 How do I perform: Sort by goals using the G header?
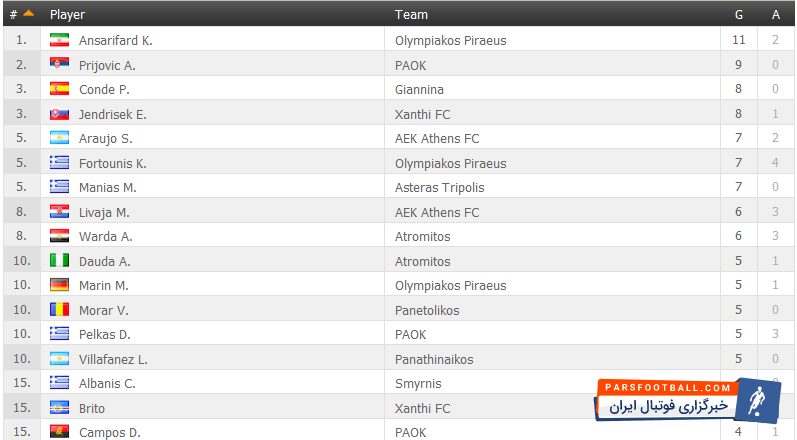pyautogui.click(x=739, y=15)
